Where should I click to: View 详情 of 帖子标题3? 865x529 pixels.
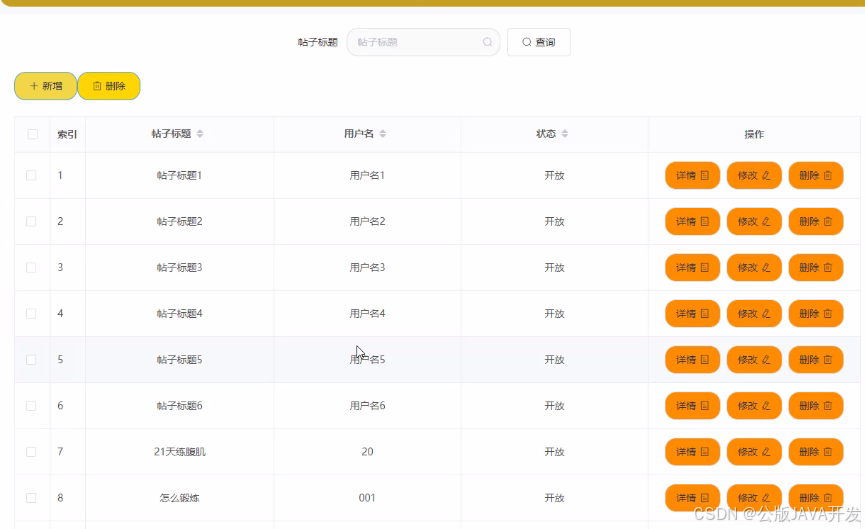tap(692, 268)
